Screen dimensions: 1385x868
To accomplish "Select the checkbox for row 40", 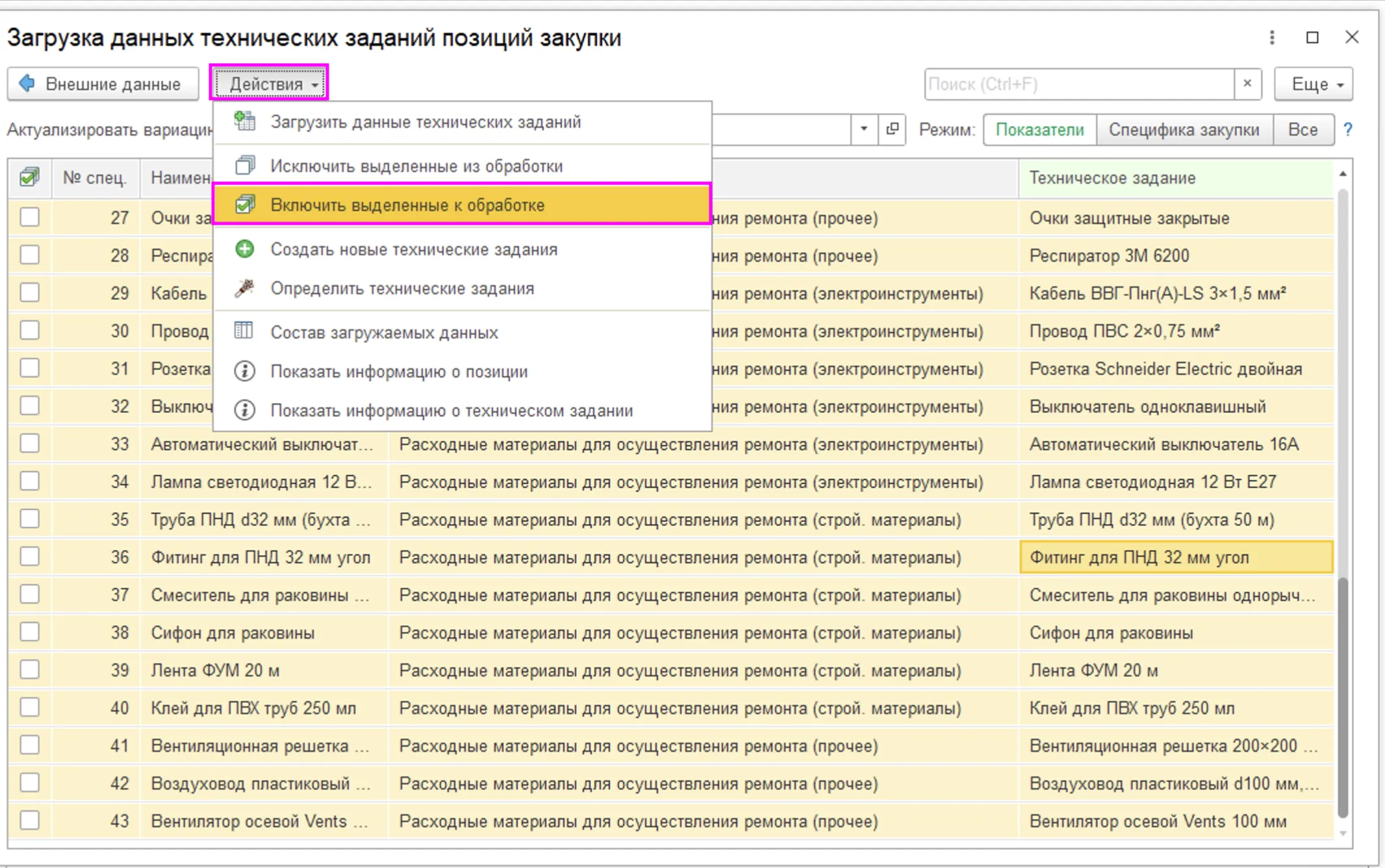I will click(x=29, y=707).
